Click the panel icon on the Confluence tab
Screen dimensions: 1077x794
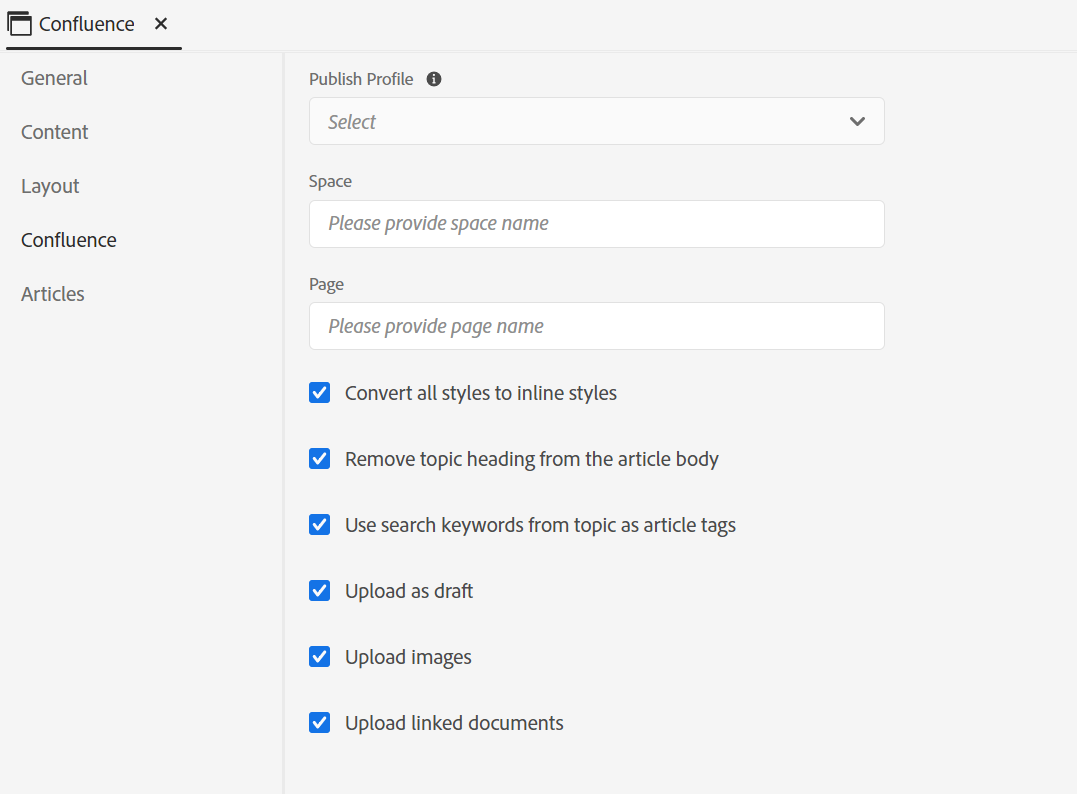tap(18, 23)
